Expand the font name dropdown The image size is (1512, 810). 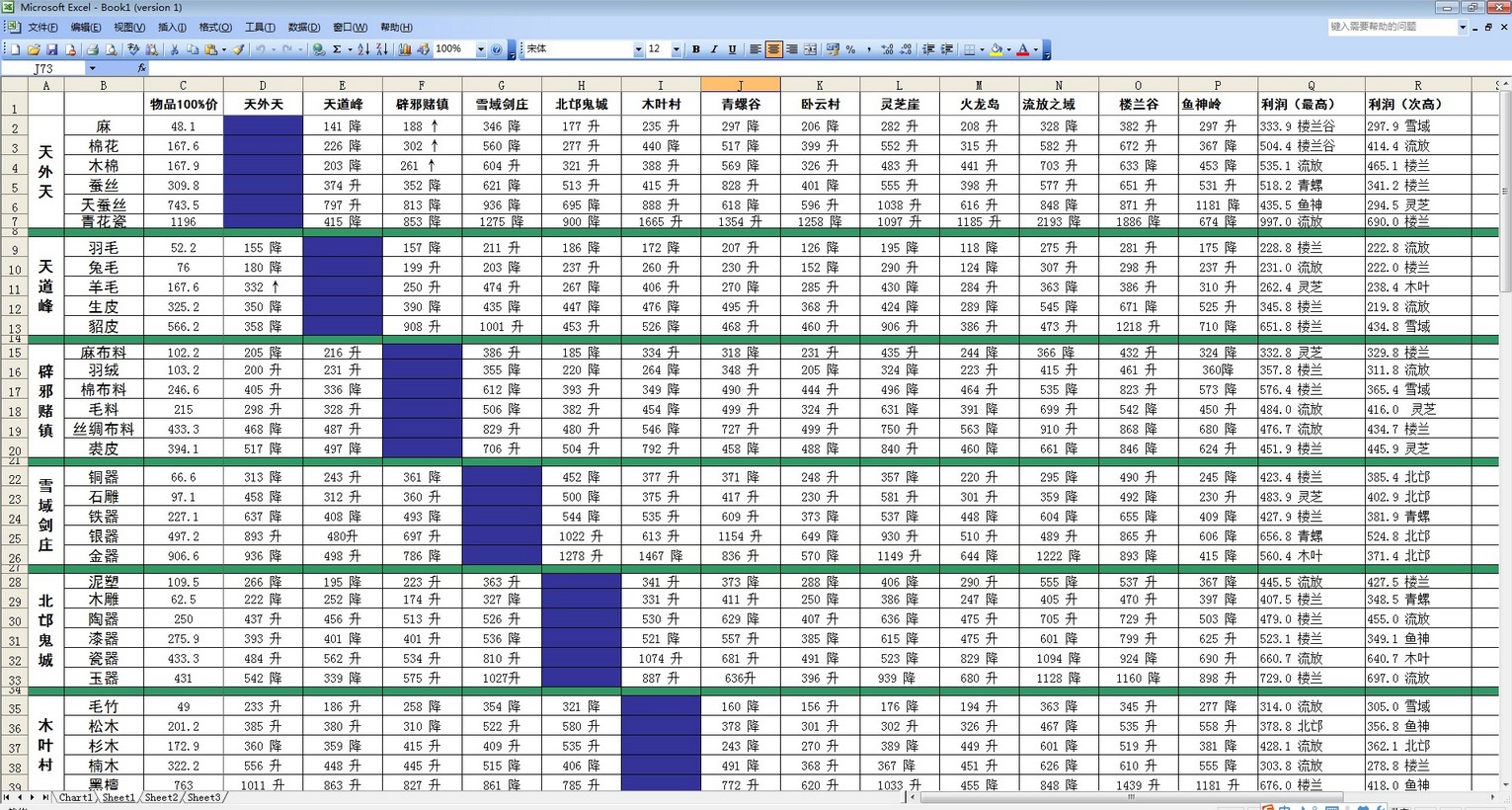638,49
